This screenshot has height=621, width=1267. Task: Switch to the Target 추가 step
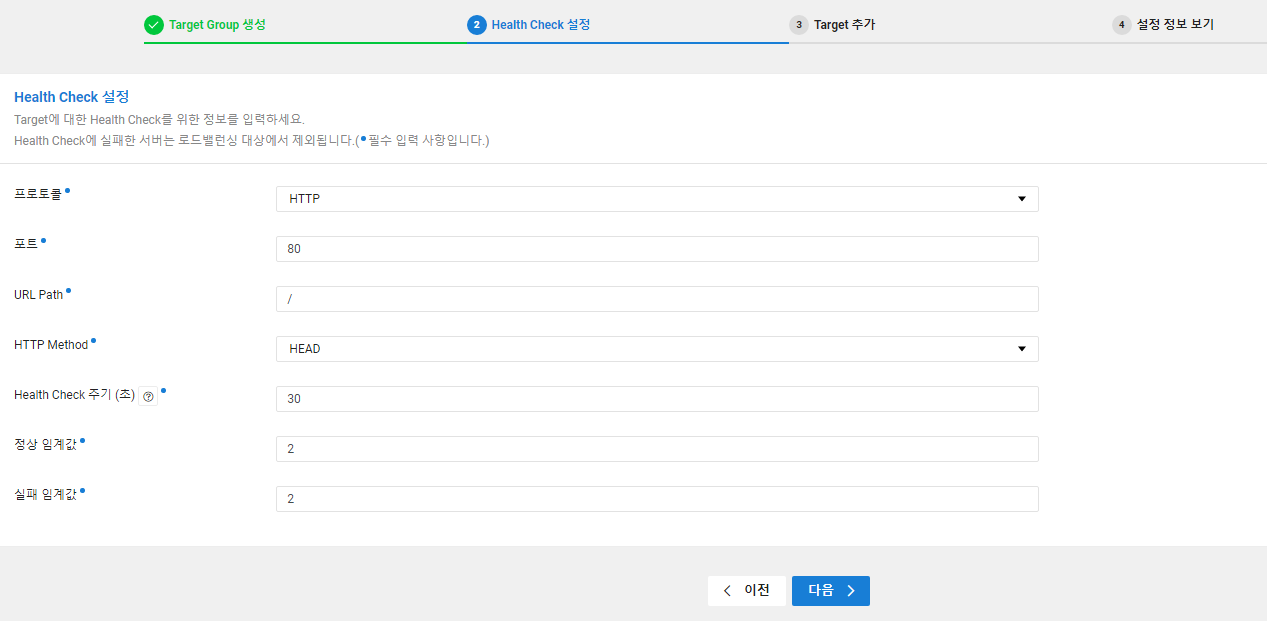[844, 24]
